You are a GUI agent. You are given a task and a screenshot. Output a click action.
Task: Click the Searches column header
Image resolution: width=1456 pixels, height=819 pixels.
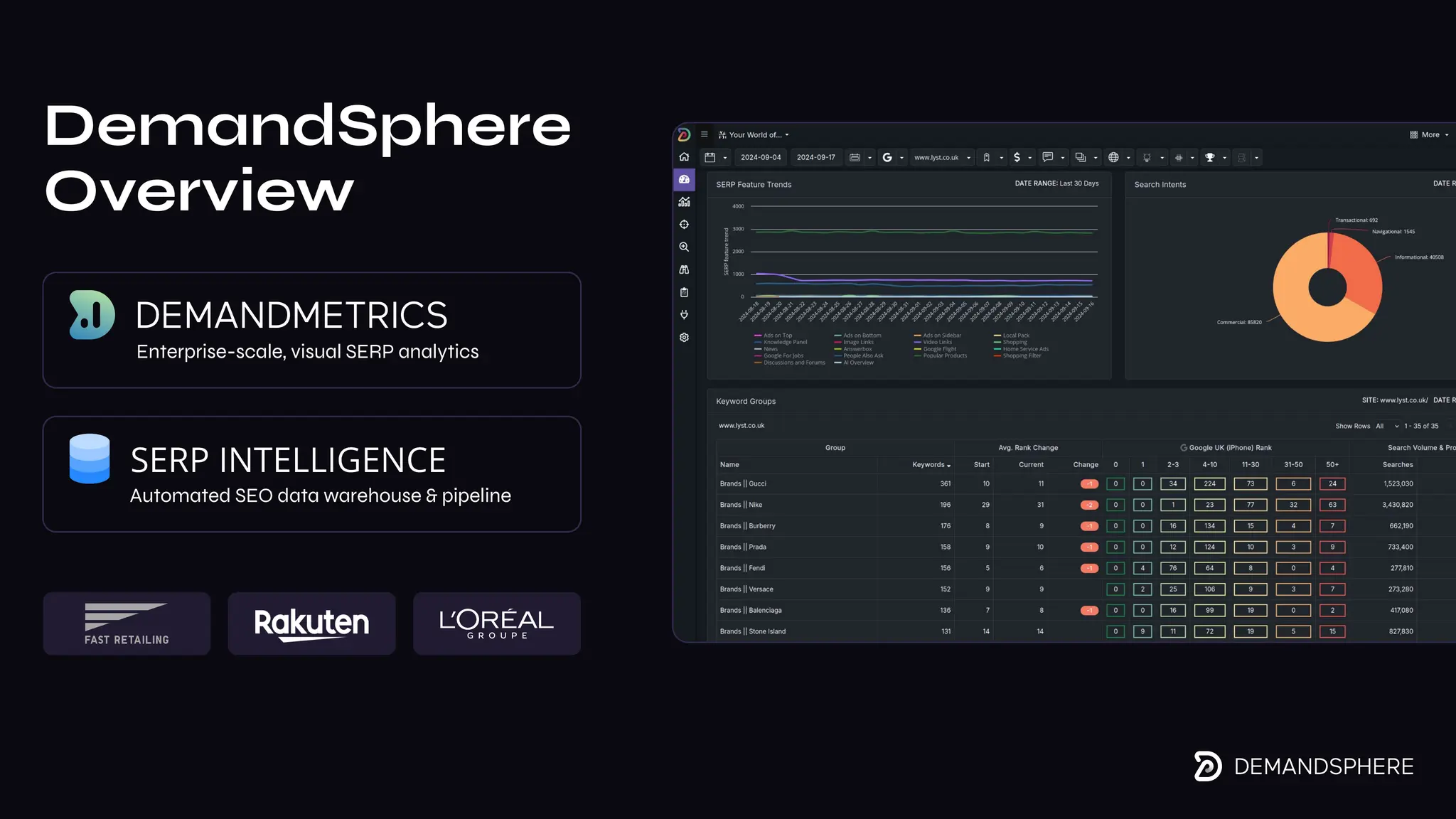[1398, 465]
